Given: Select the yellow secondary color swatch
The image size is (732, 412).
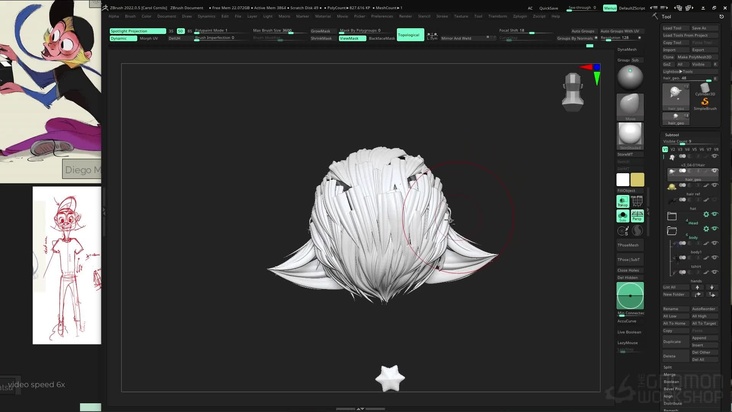Looking at the screenshot, I should [637, 180].
